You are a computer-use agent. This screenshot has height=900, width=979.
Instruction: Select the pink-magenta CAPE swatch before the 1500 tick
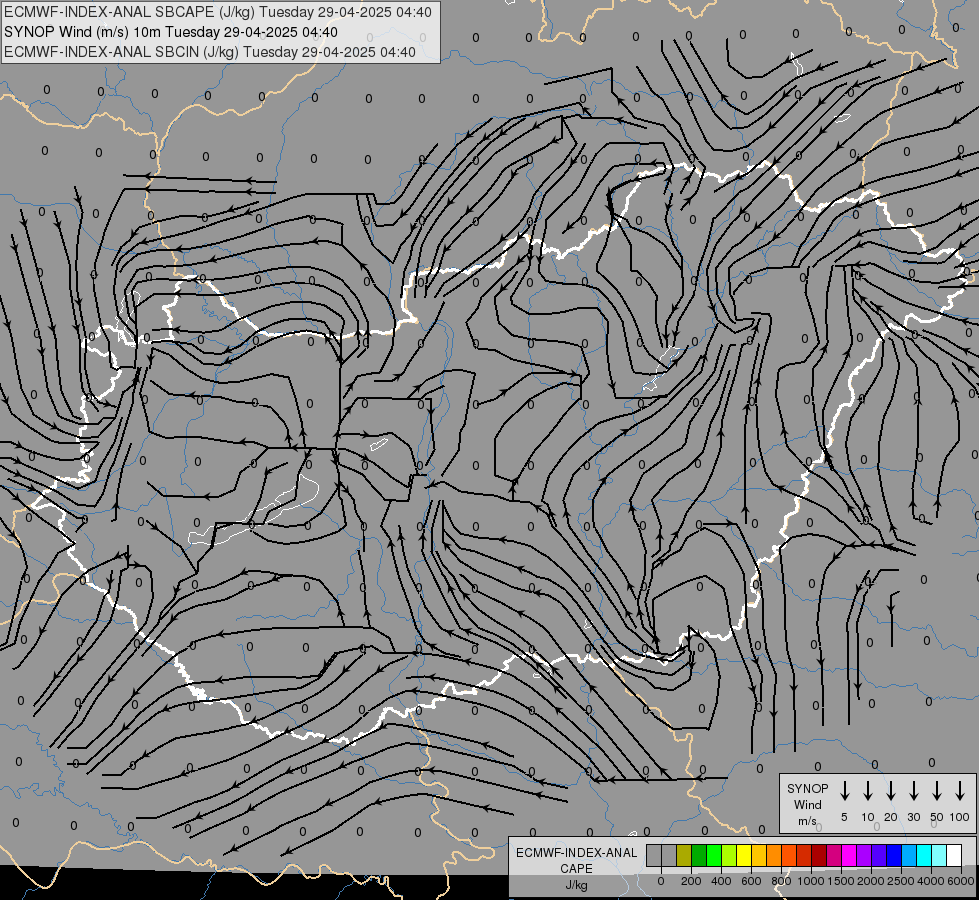click(x=834, y=856)
